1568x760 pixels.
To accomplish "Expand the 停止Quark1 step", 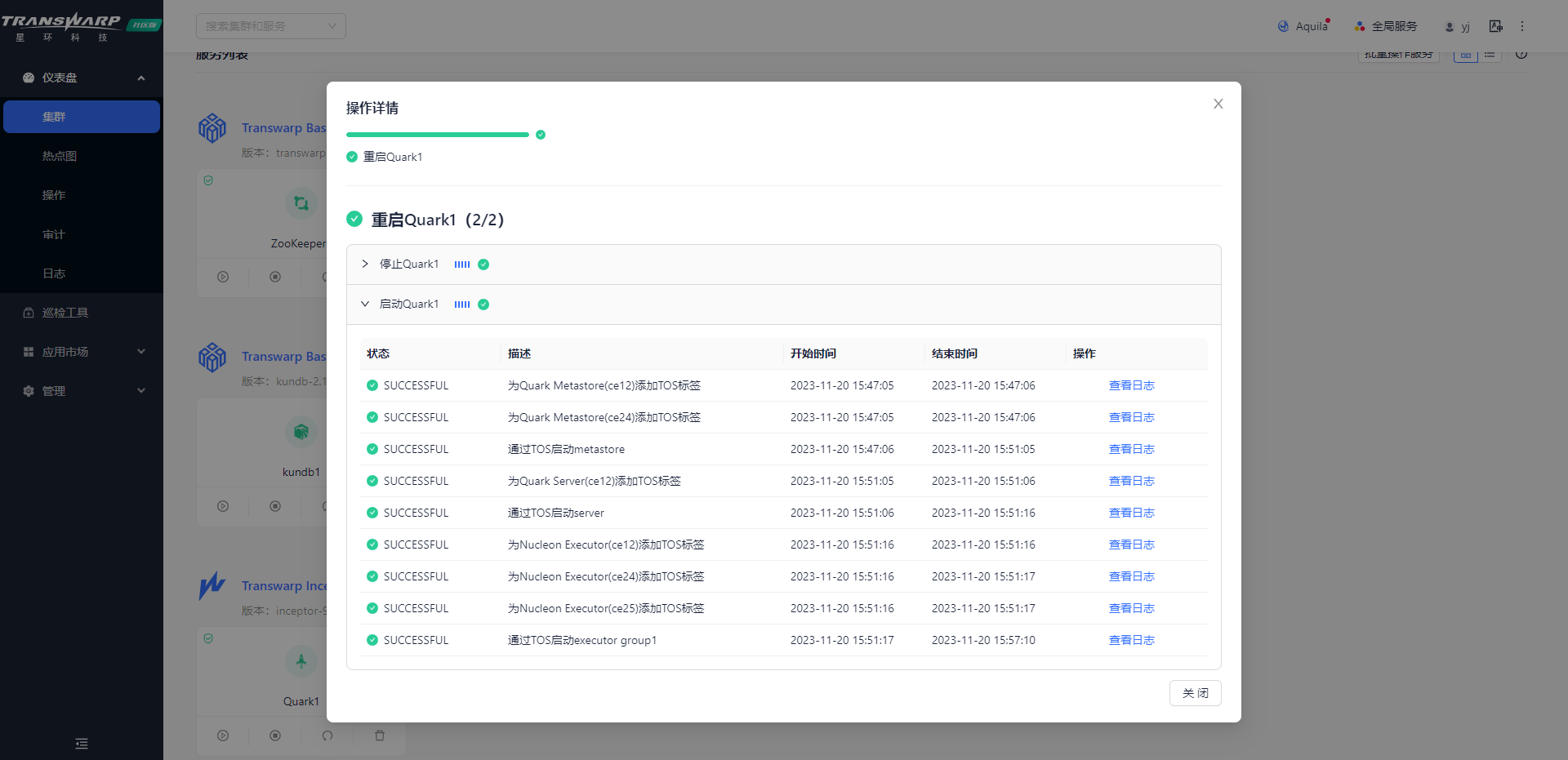I will pyautogui.click(x=365, y=264).
